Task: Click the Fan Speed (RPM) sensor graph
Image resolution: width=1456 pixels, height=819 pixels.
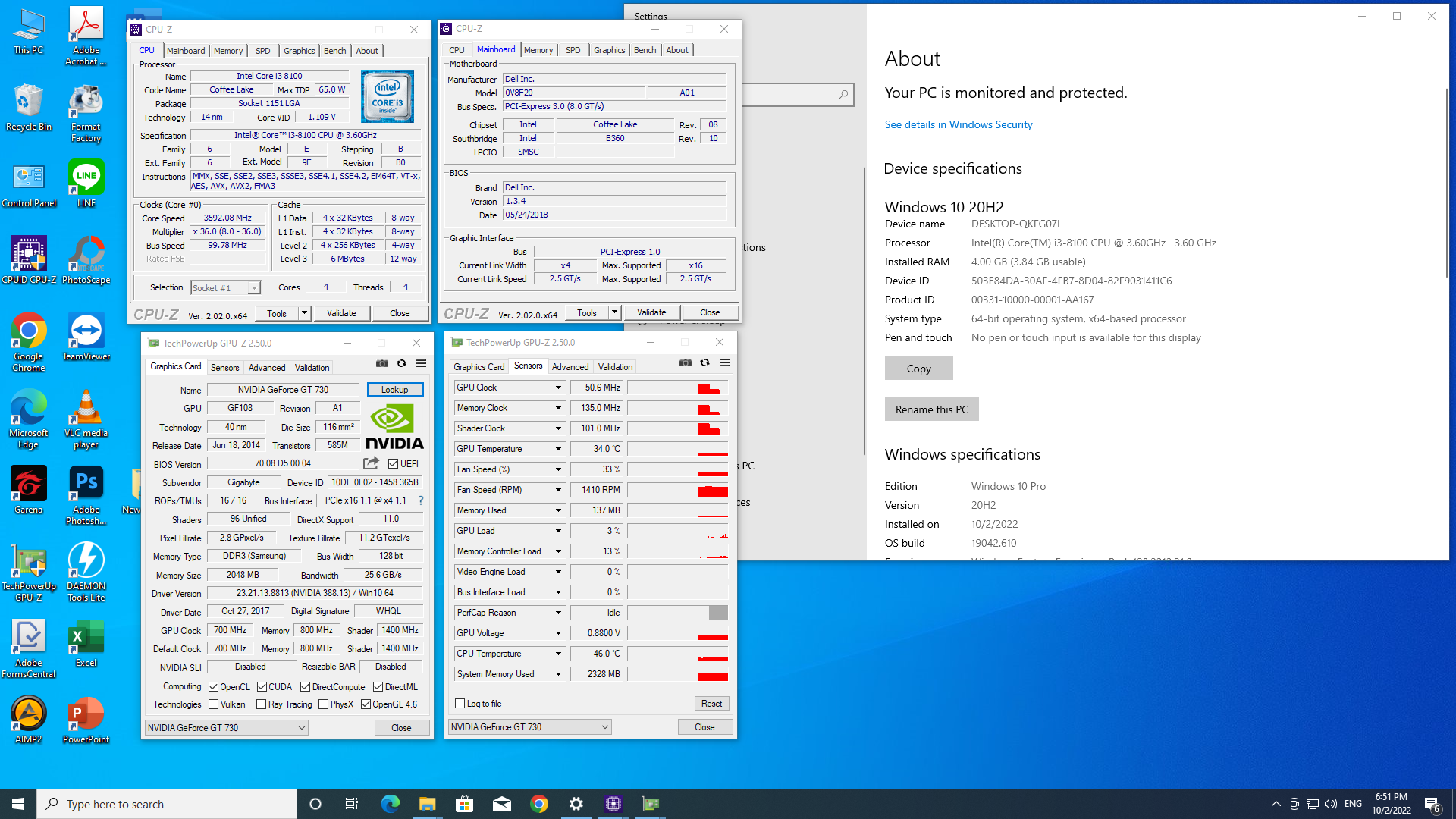Action: pyautogui.click(x=677, y=490)
